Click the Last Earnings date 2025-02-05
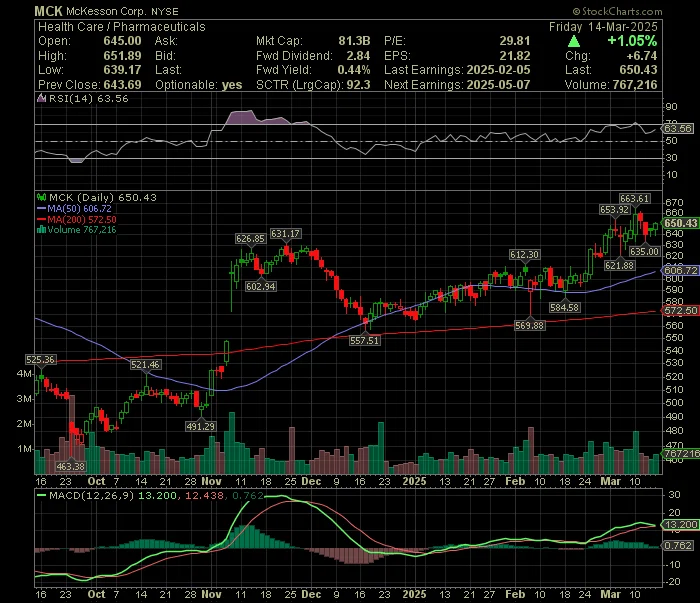Screen dimensions: 700x603 pos(498,70)
